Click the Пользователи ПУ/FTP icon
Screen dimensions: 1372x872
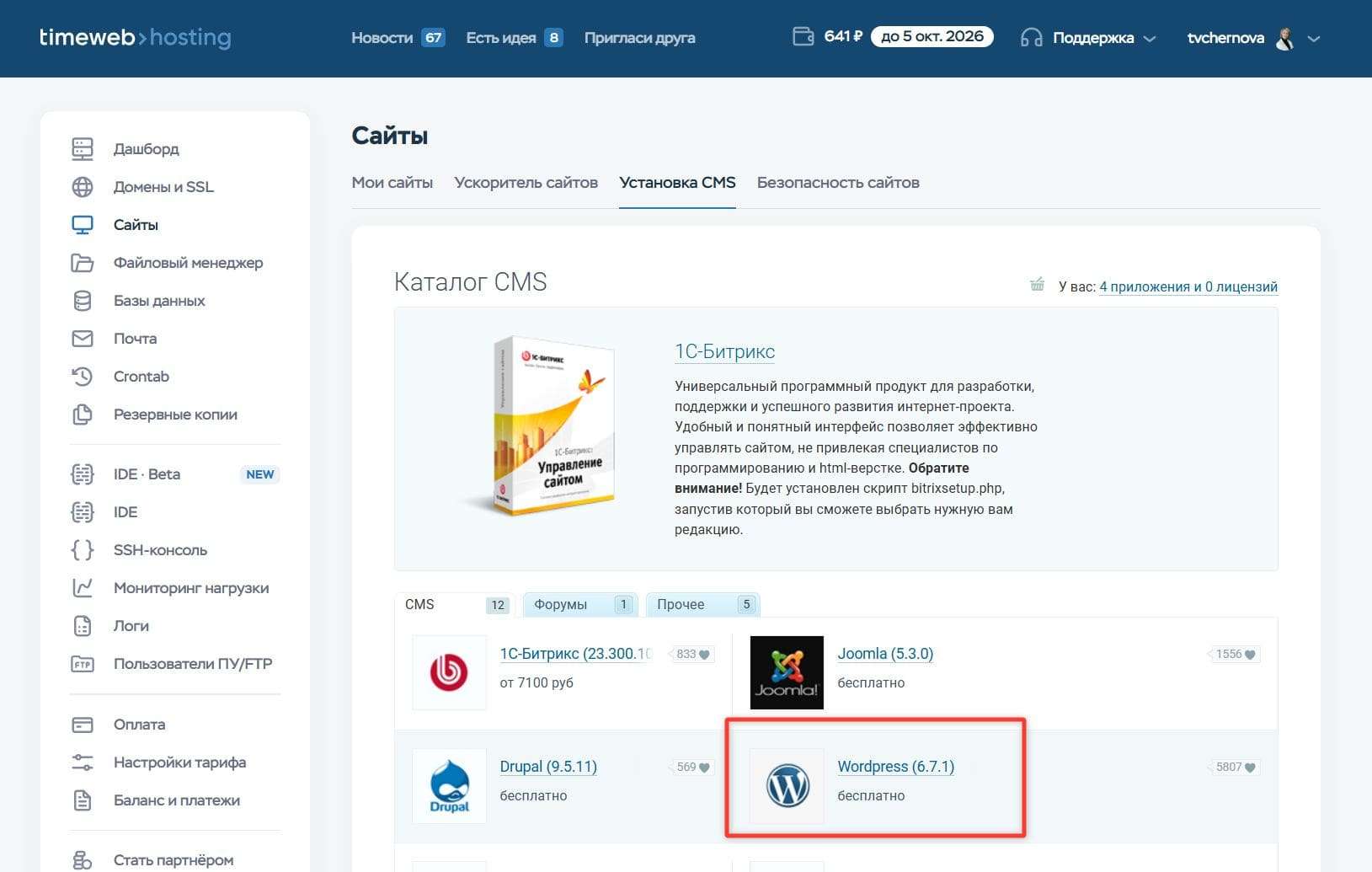click(83, 664)
